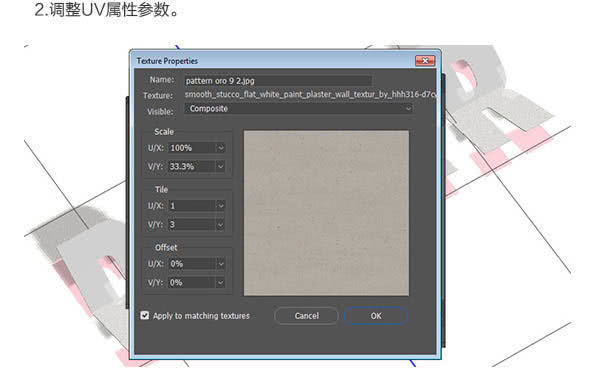Click the Cancel button

pyautogui.click(x=307, y=316)
